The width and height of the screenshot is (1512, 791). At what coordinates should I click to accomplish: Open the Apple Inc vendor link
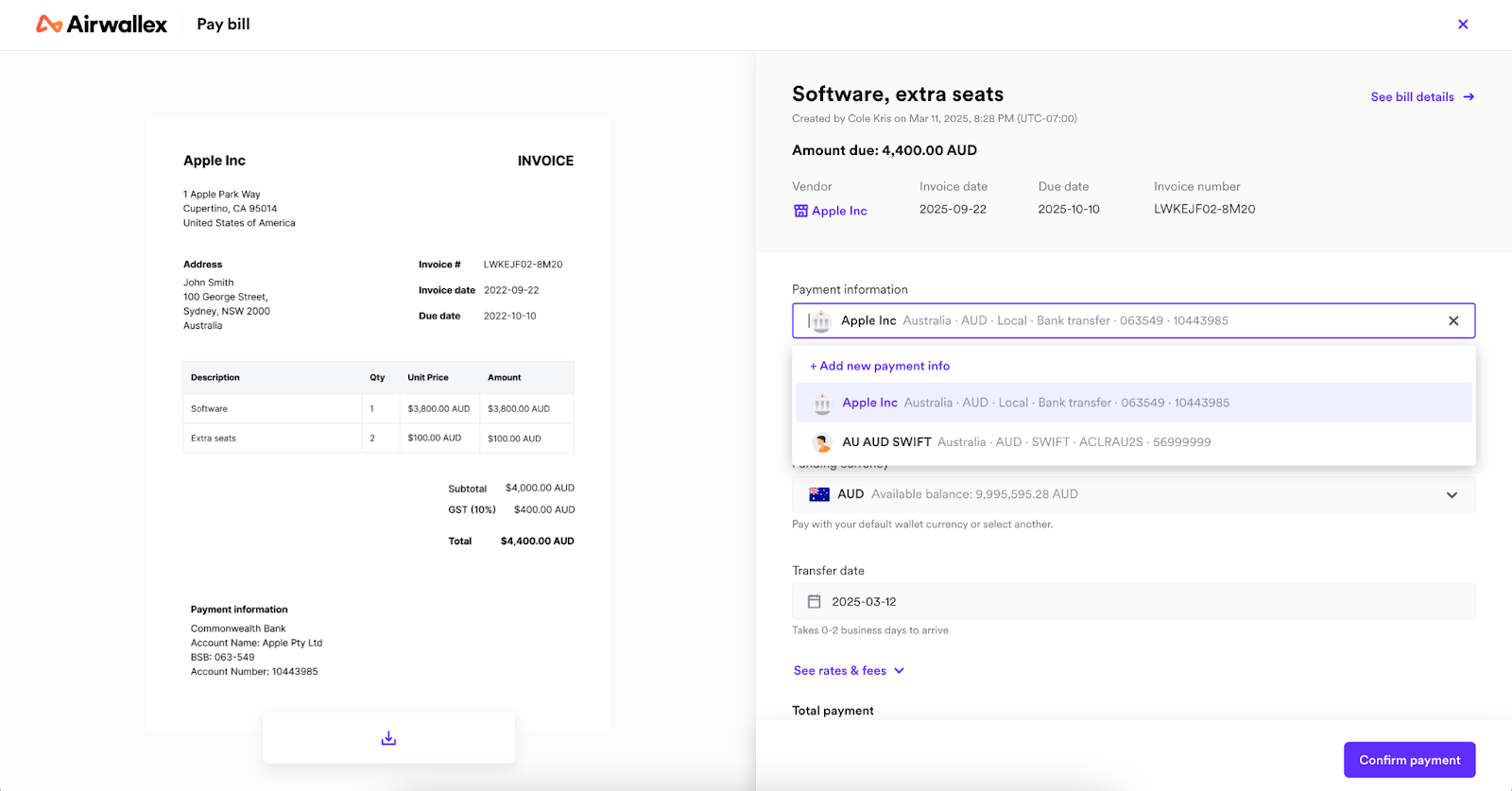[x=839, y=211]
